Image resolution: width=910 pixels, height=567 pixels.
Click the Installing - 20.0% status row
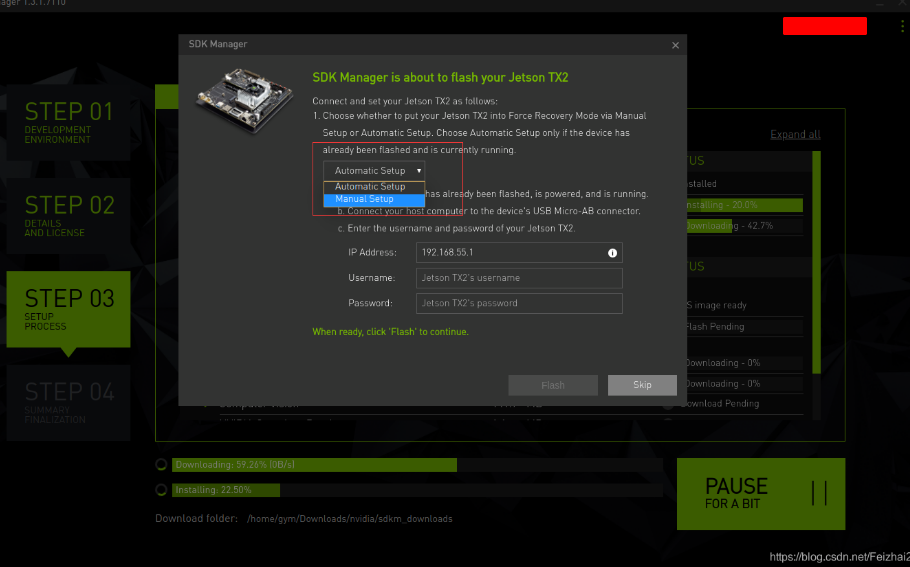tap(745, 205)
